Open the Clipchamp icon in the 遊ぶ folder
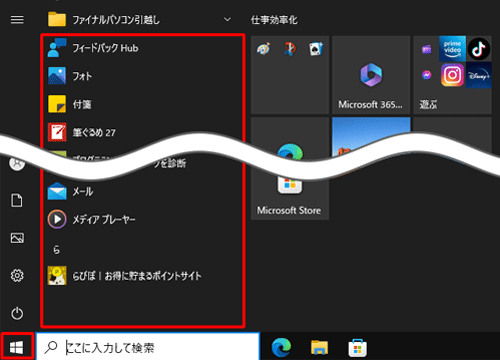The width and height of the screenshot is (500, 360). pos(427,50)
